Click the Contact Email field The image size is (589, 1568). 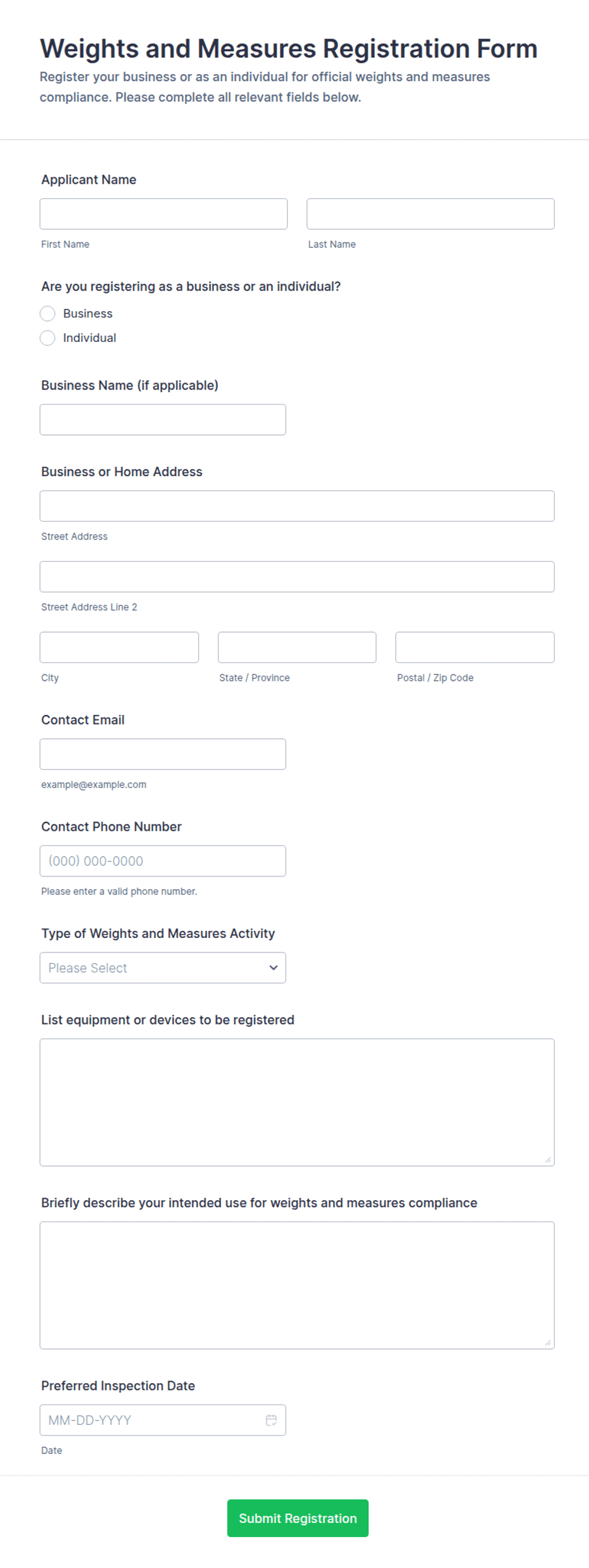[163, 754]
